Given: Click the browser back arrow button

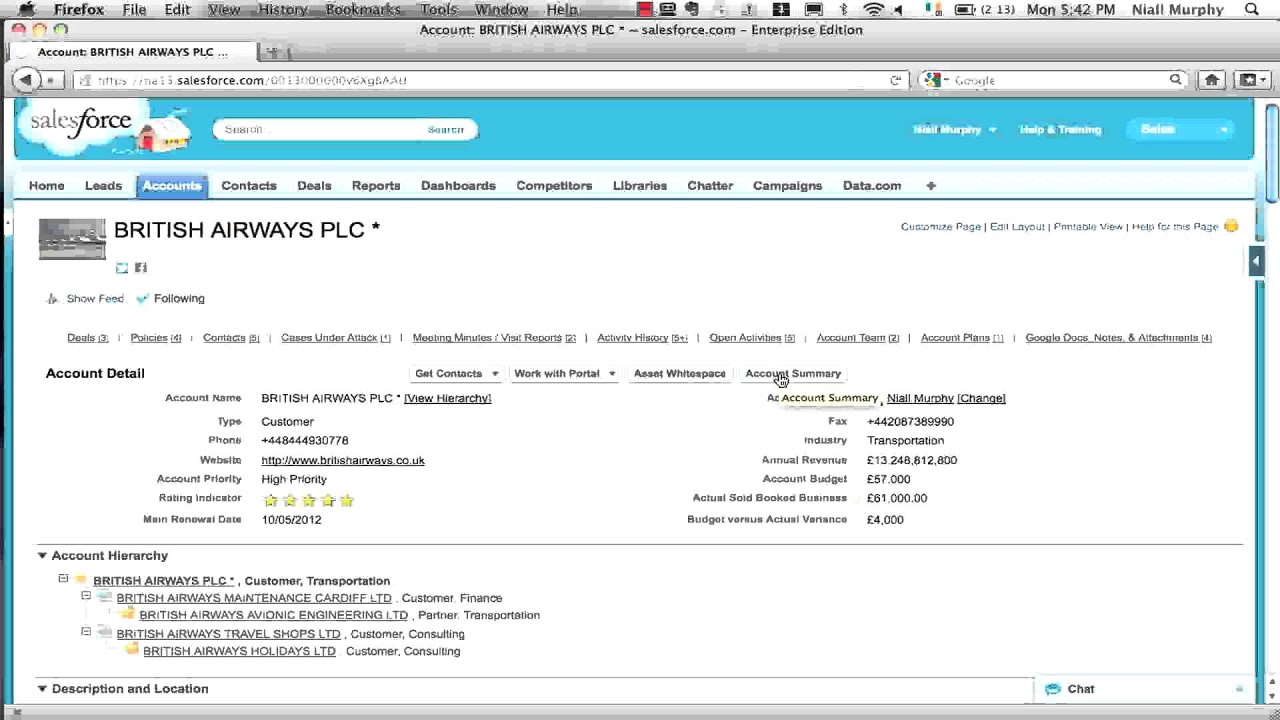Looking at the screenshot, I should click(x=25, y=80).
